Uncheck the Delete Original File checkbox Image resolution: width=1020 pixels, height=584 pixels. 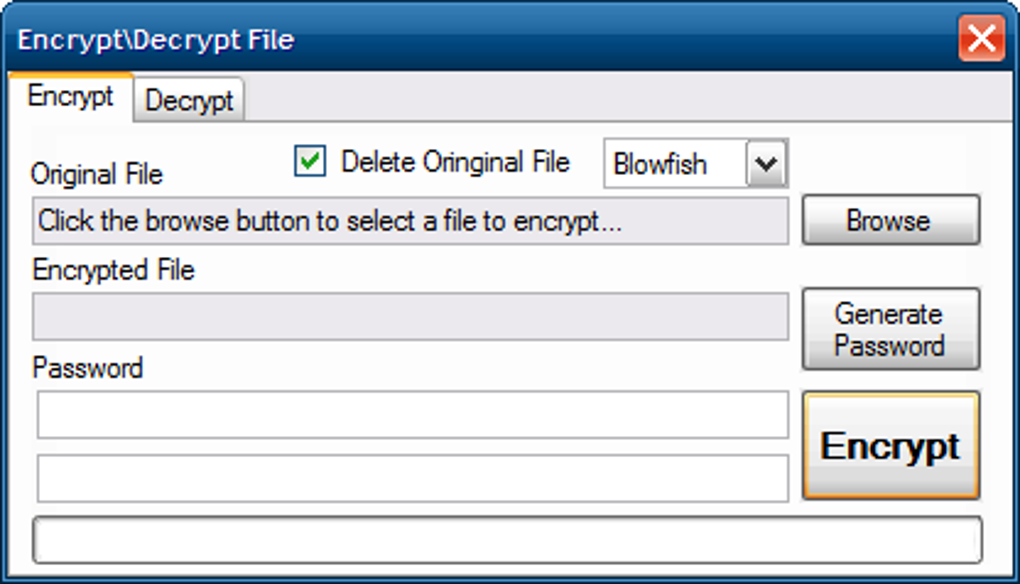310,162
